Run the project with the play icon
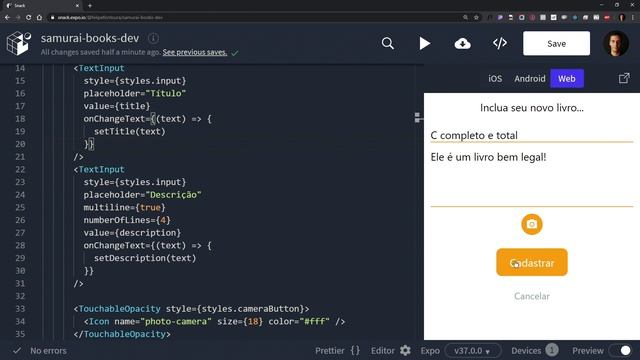Image resolution: width=640 pixels, height=360 pixels. click(424, 43)
